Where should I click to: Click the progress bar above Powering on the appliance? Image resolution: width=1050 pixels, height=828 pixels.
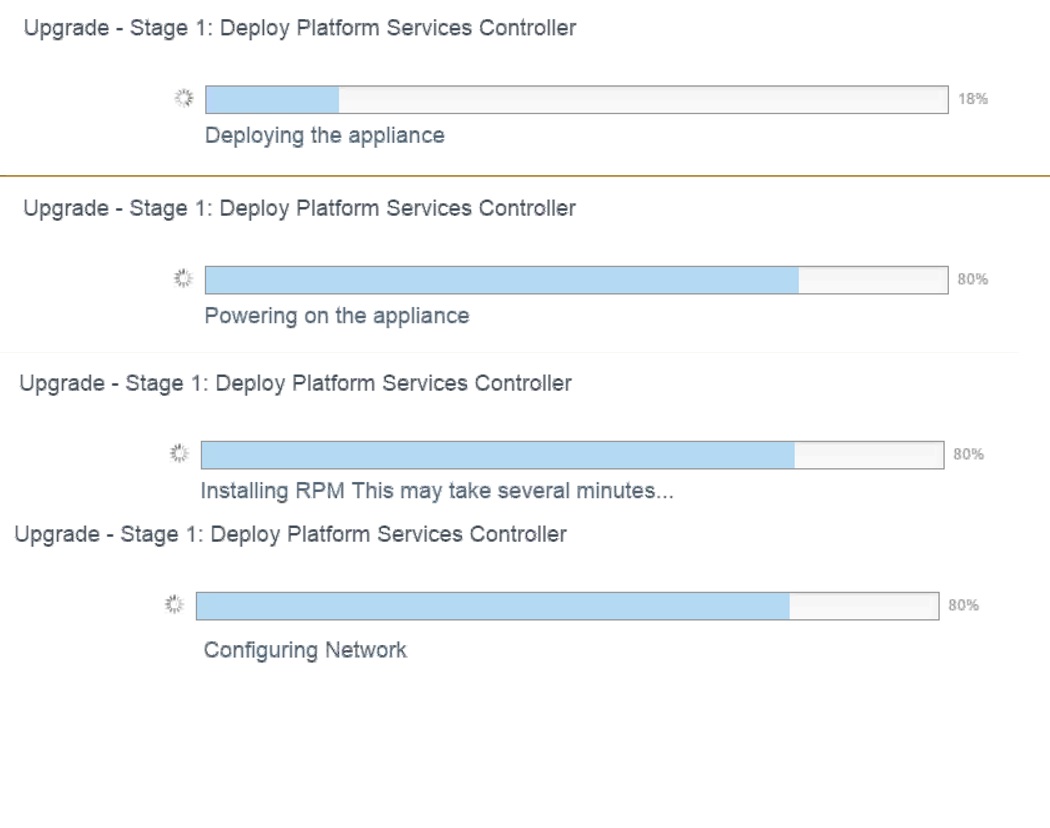click(576, 280)
